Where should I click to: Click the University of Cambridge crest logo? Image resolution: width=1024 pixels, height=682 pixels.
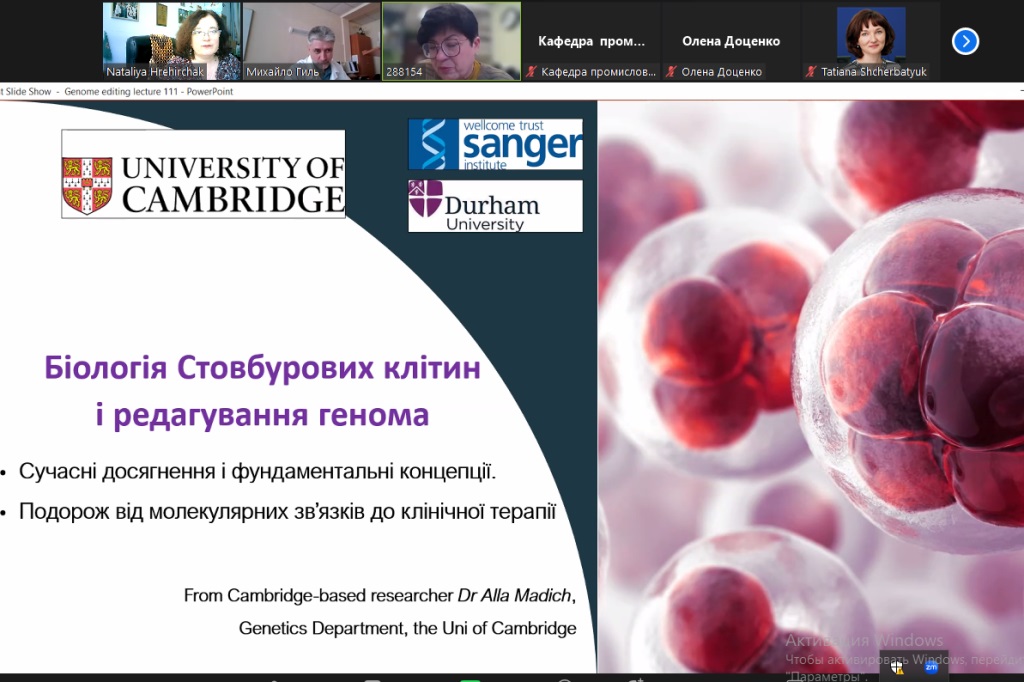click(87, 186)
